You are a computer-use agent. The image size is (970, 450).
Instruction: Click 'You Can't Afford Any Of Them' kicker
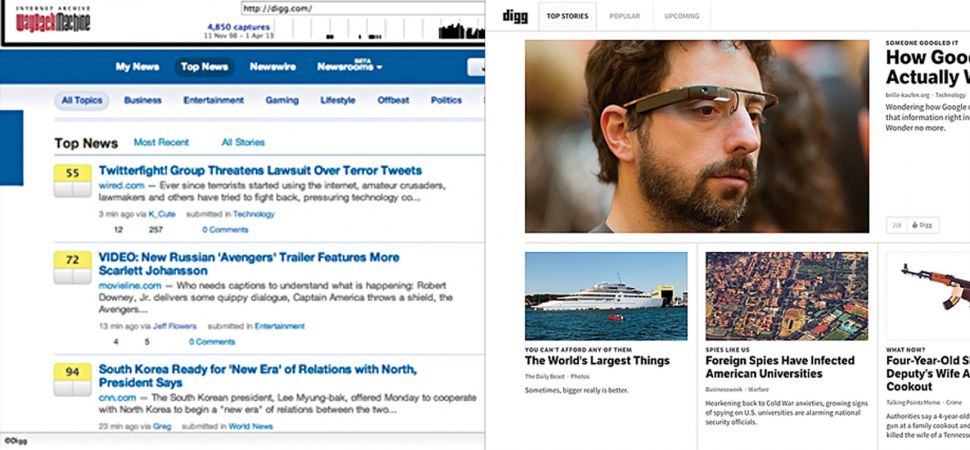click(578, 350)
